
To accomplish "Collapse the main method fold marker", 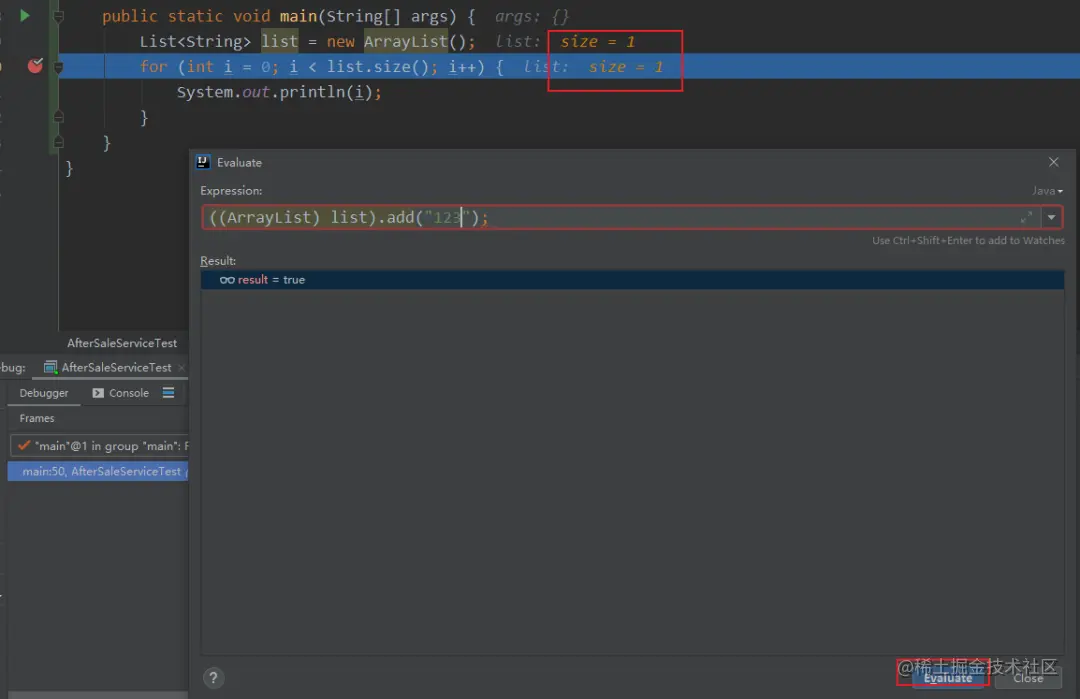I will [x=59, y=16].
